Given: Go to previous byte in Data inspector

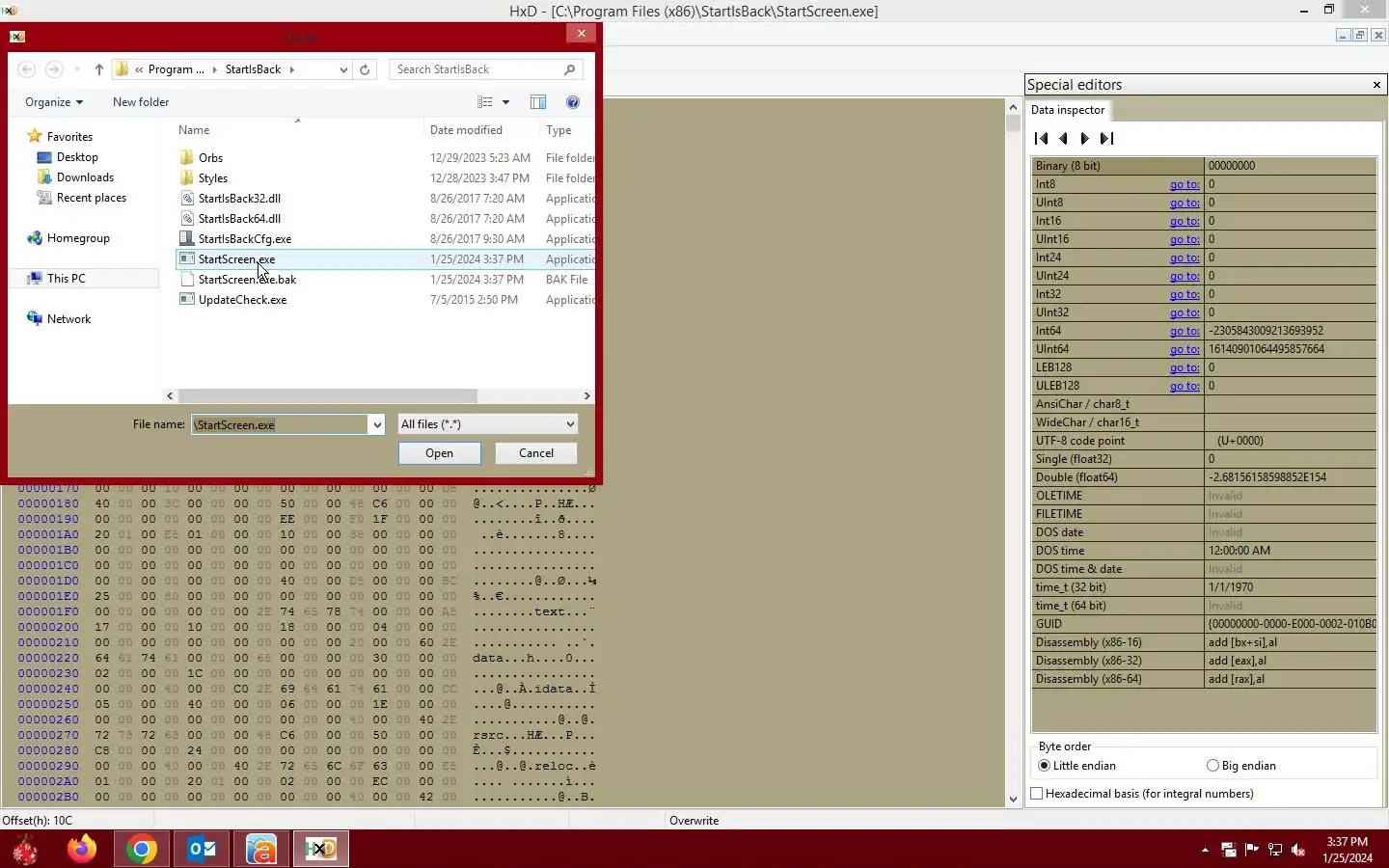Looking at the screenshot, I should (x=1063, y=139).
